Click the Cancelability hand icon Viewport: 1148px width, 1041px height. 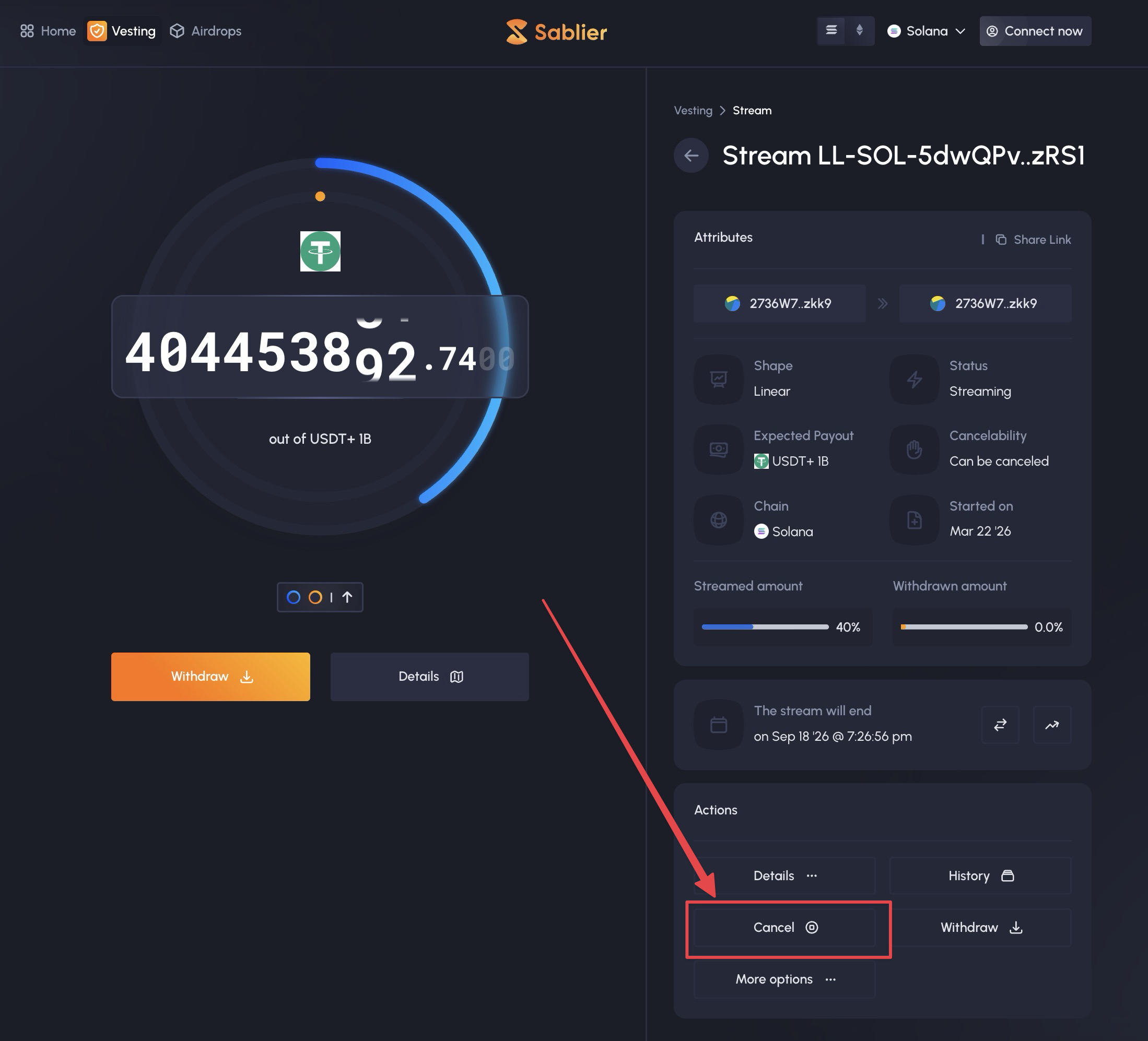pos(914,449)
